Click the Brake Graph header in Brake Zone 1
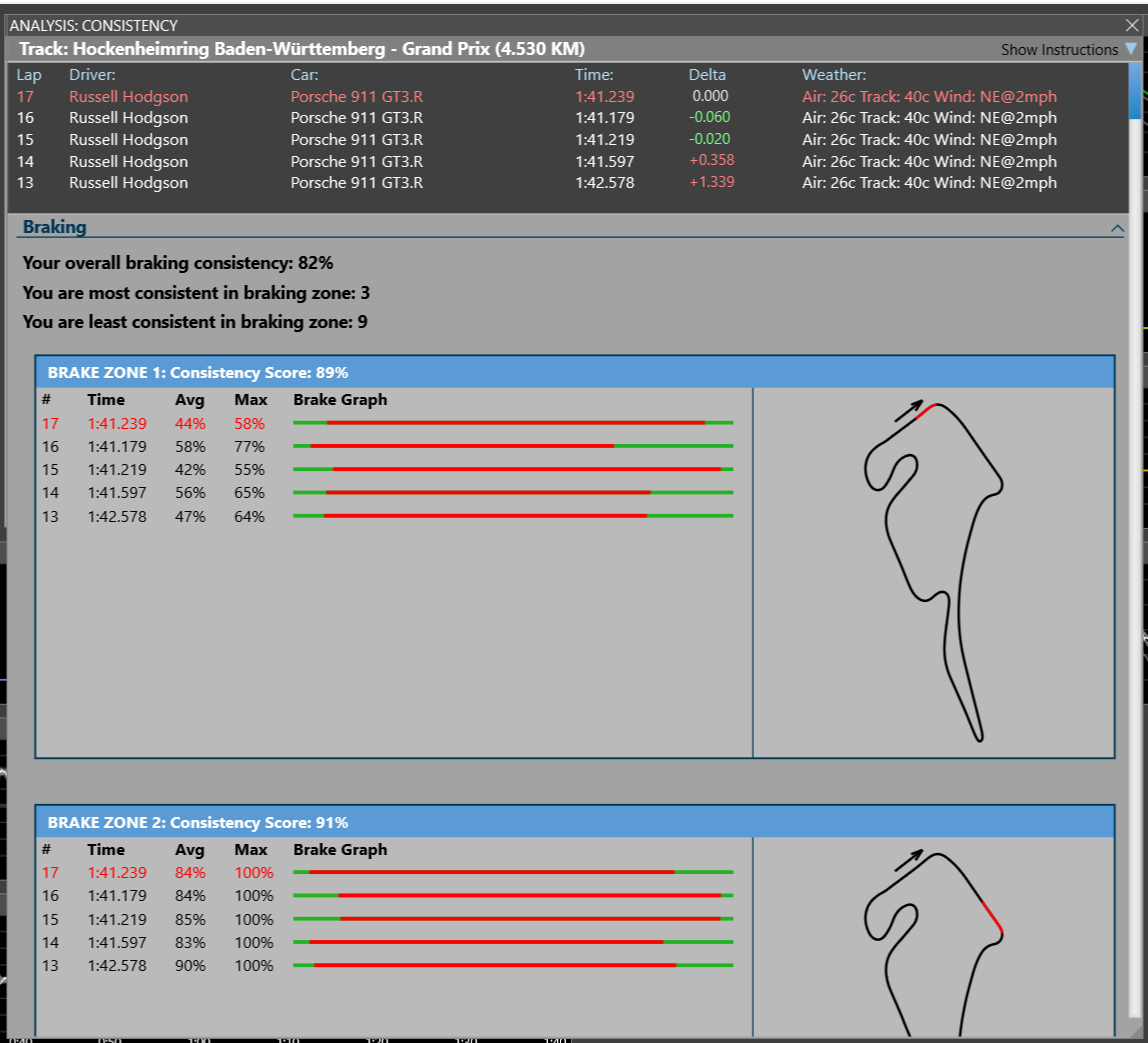This screenshot has height=1043, width=1148. [x=340, y=400]
